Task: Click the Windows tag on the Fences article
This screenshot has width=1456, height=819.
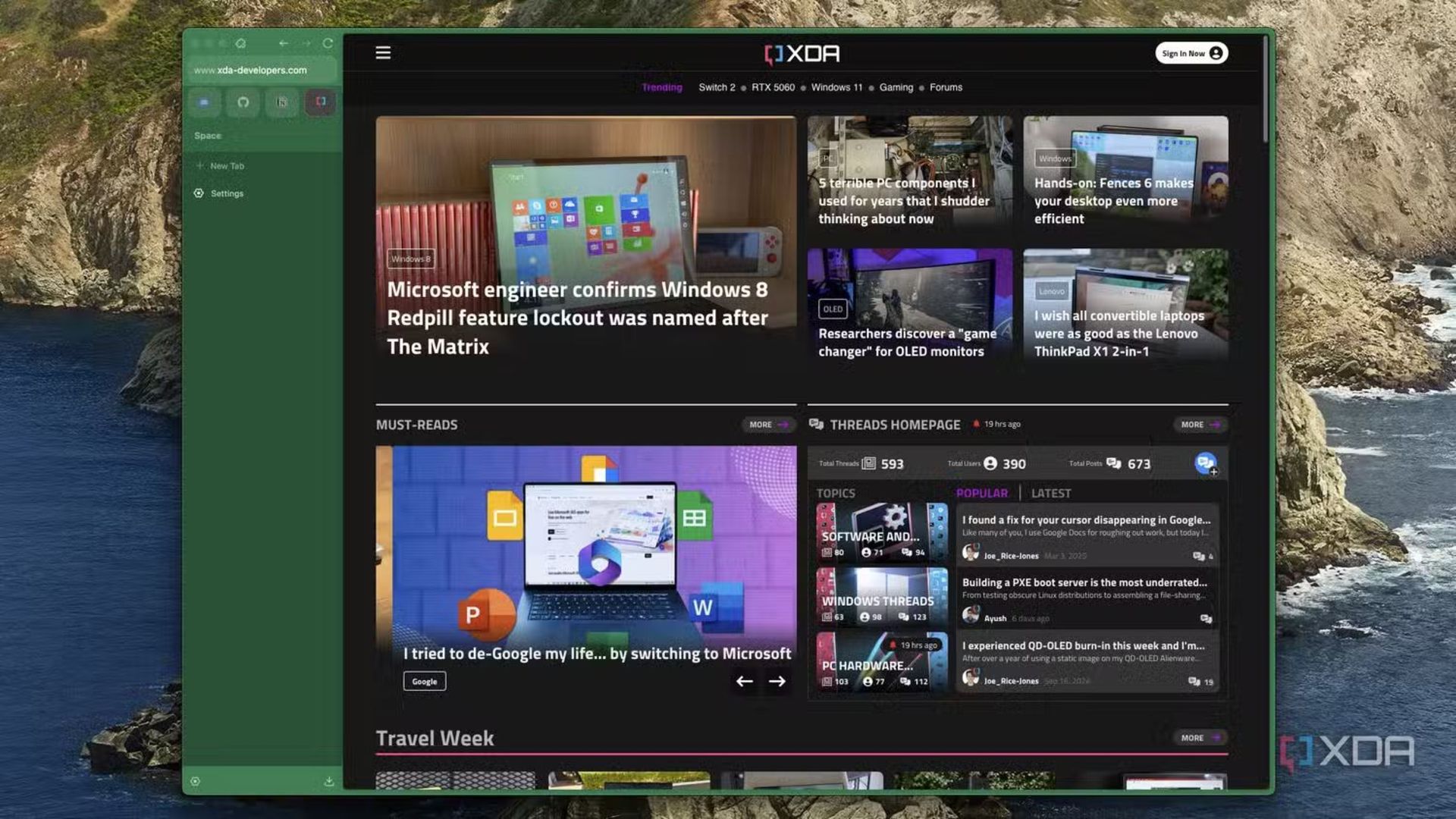Action: point(1056,158)
